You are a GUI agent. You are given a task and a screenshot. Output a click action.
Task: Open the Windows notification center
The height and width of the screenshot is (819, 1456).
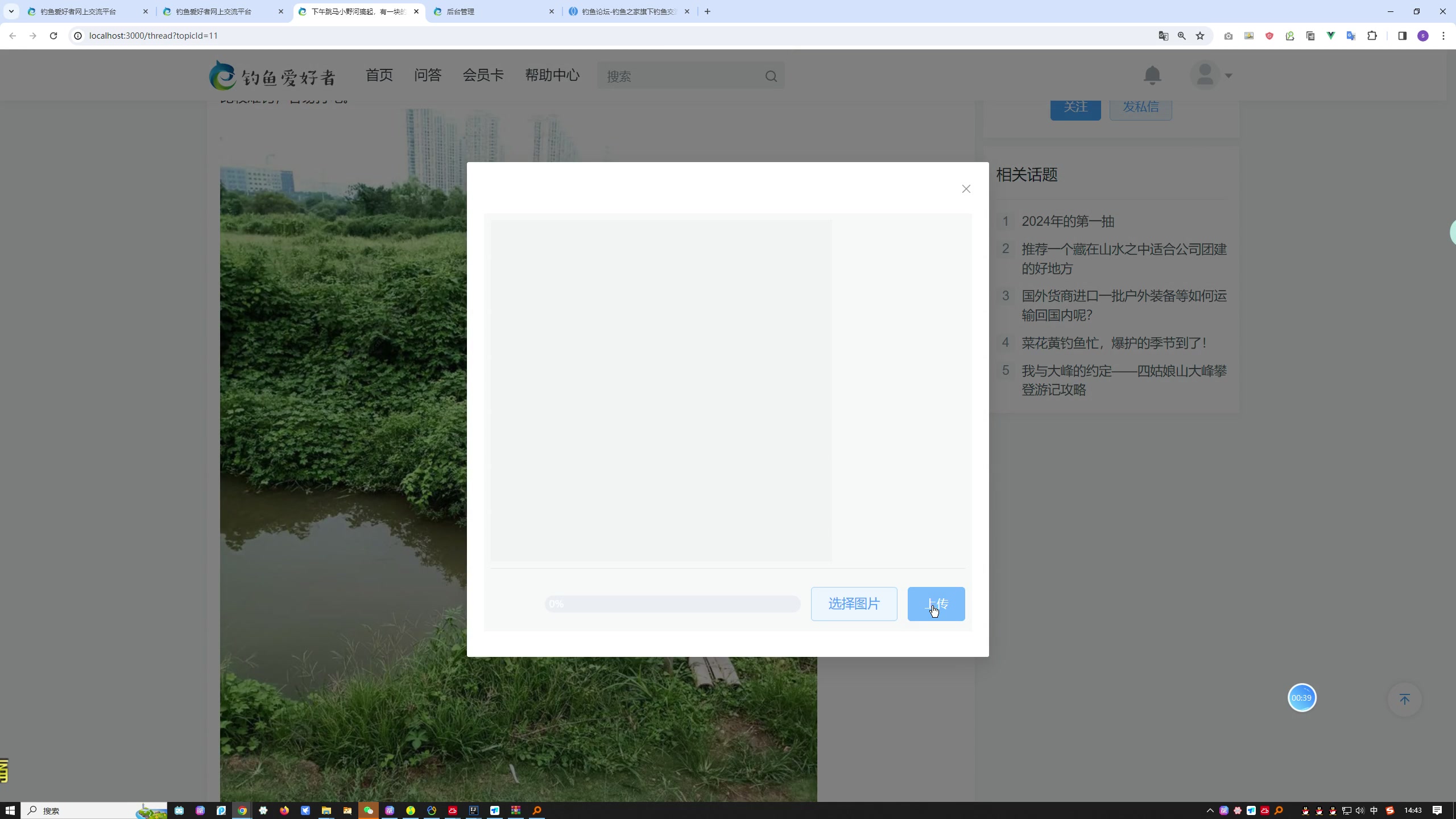pos(1437,810)
